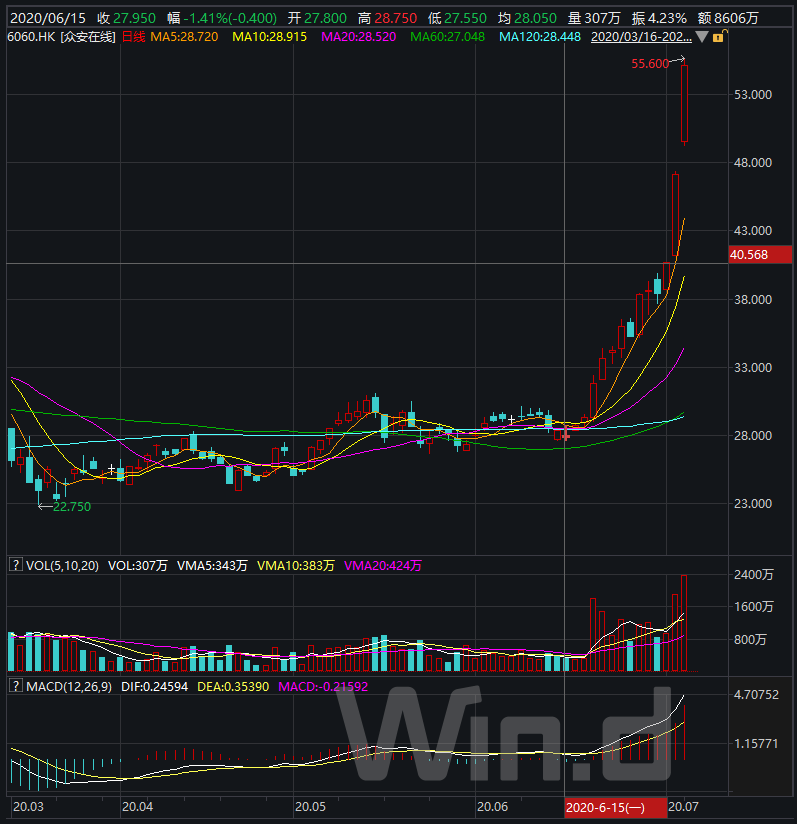797x824 pixels.
Task: Click the MA5:28.720 legend
Action: pyautogui.click(x=184, y=37)
